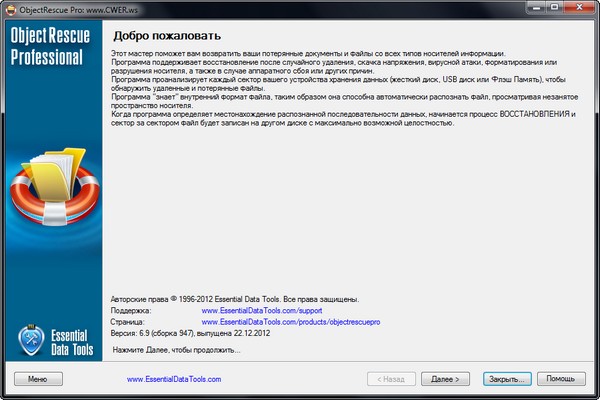
Task: Open the products/objectrescuepro page link
Action: (290, 323)
